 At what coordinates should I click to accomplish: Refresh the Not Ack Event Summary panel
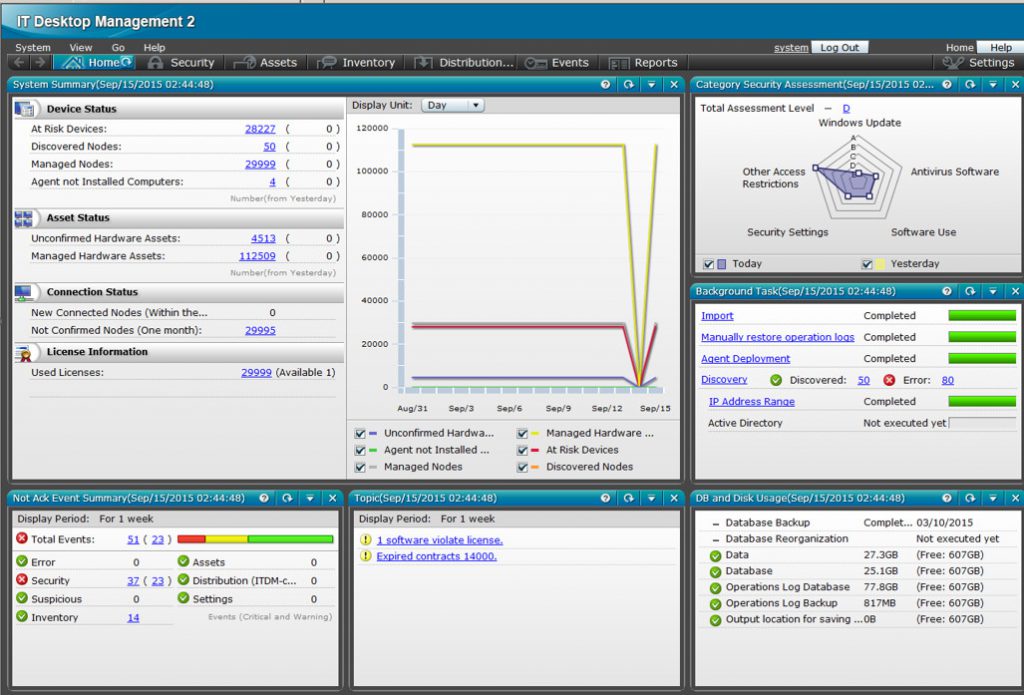287,498
